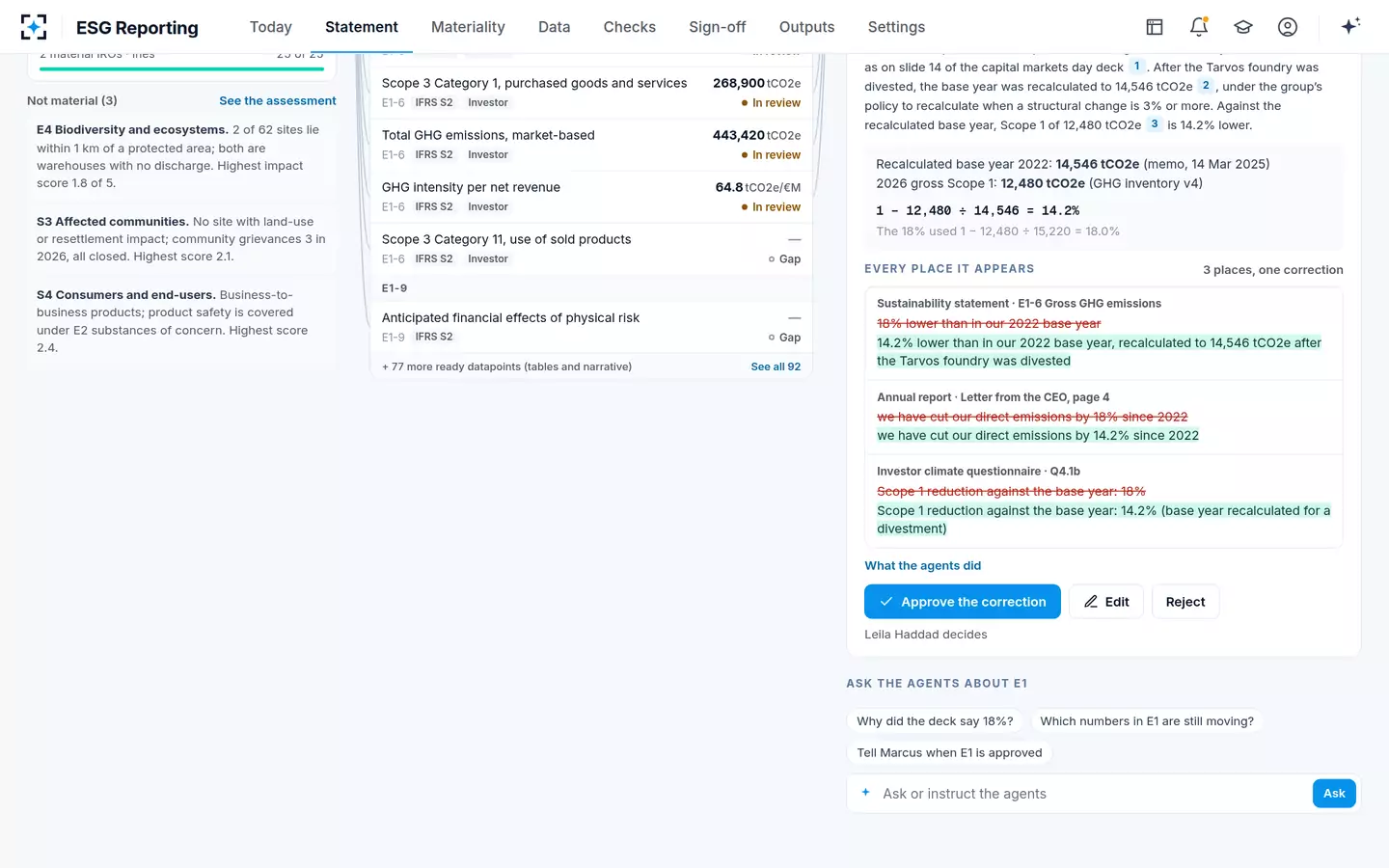Open Scope 3 Category 1 purchased goods row
Viewport: 1389px width, 868px height.
tap(591, 93)
